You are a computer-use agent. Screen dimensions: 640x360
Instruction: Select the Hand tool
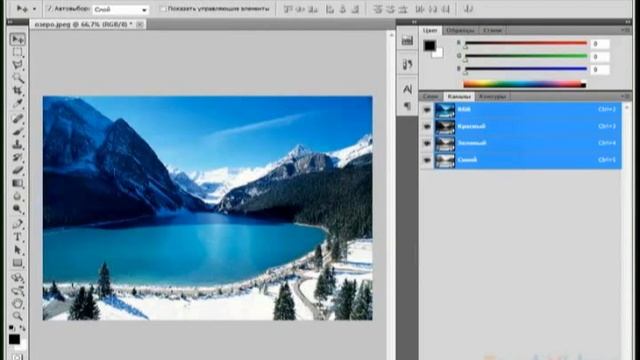click(18, 304)
